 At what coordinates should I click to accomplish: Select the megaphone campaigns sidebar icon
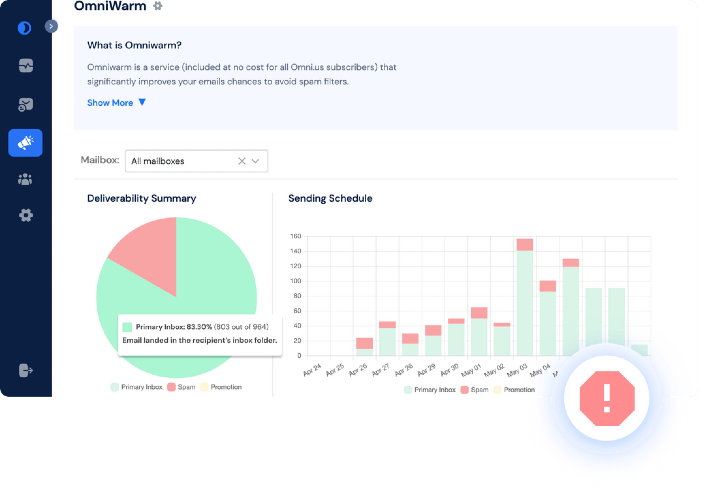click(x=25, y=143)
